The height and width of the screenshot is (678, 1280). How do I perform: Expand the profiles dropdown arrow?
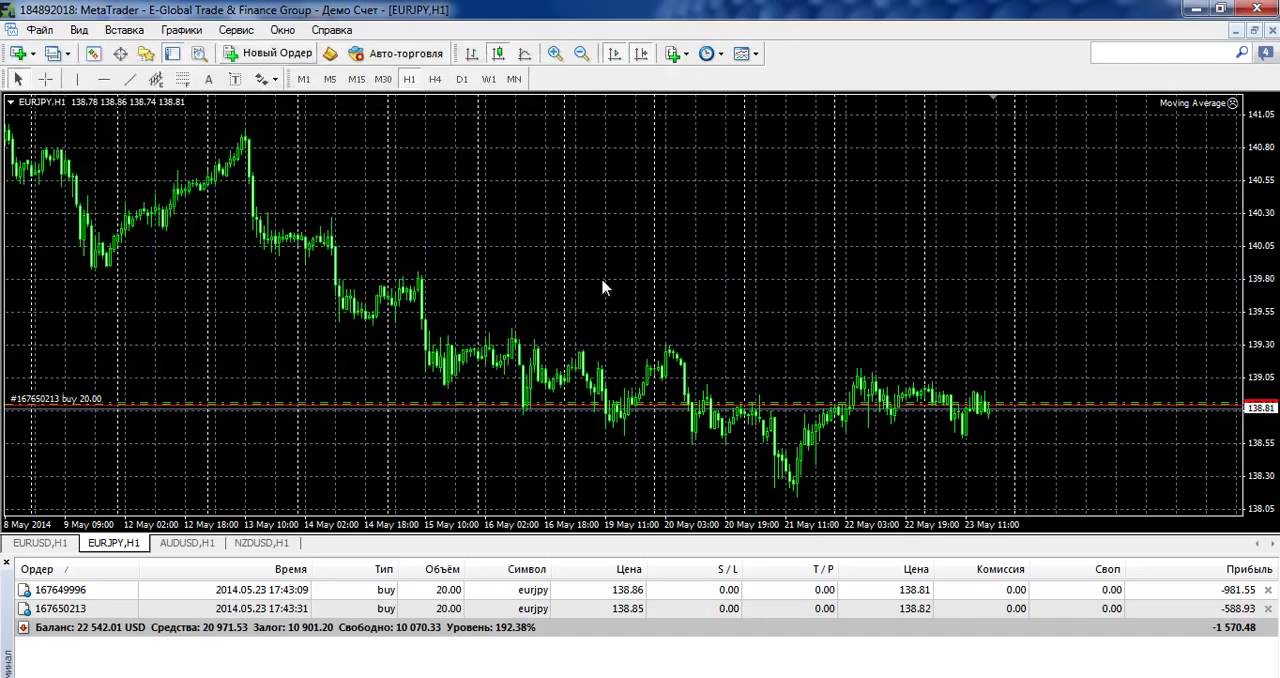point(67,54)
